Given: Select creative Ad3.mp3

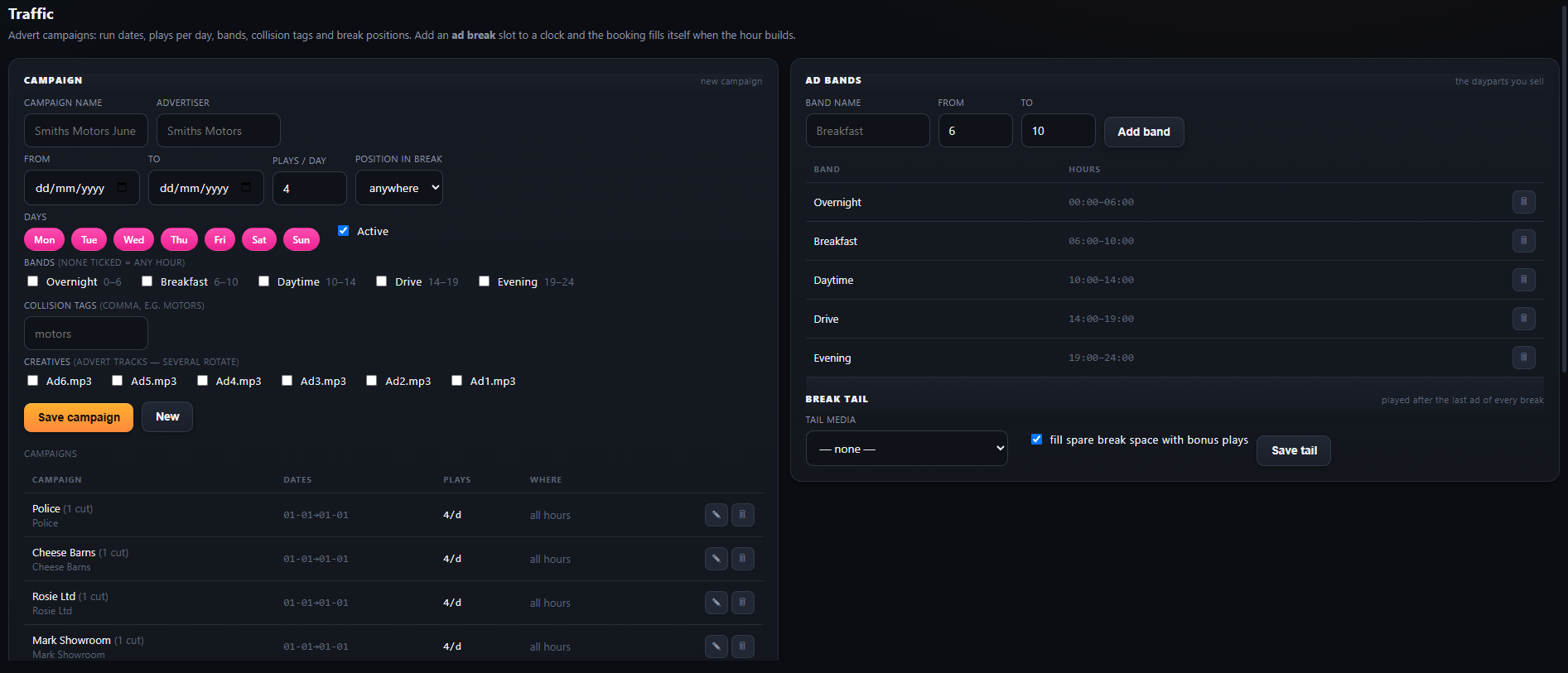Looking at the screenshot, I should pyautogui.click(x=287, y=381).
